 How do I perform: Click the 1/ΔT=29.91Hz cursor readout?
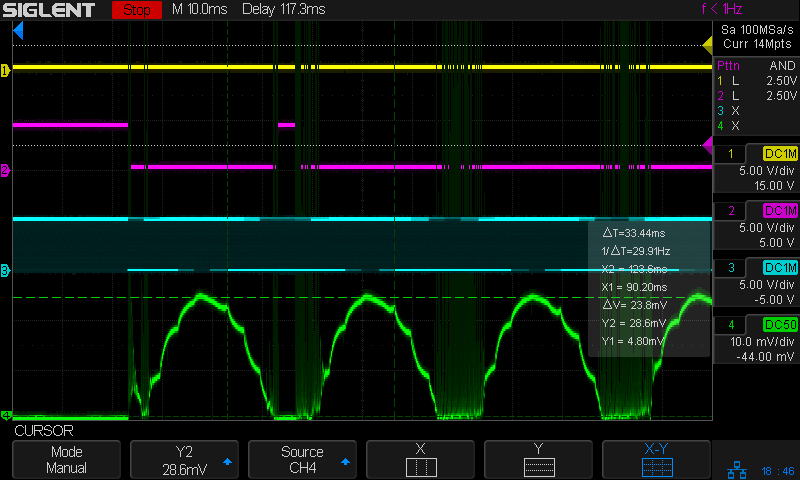point(636,251)
